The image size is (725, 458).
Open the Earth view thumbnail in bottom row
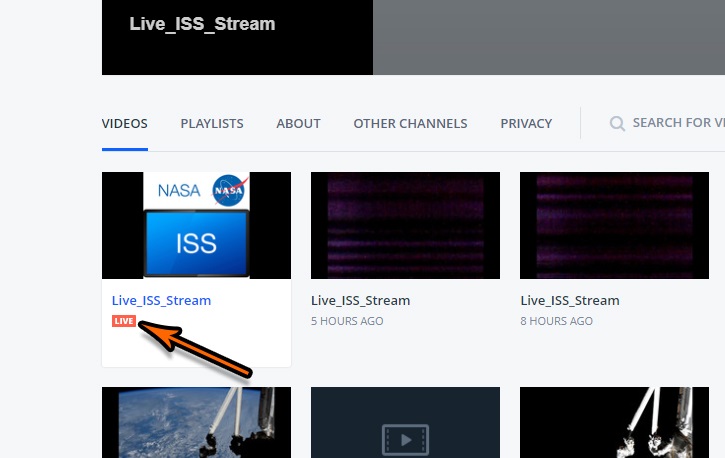[196, 424]
